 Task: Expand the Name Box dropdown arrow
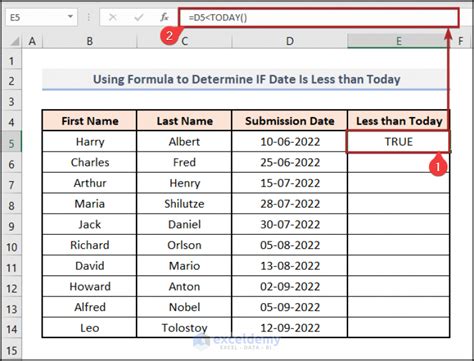70,17
